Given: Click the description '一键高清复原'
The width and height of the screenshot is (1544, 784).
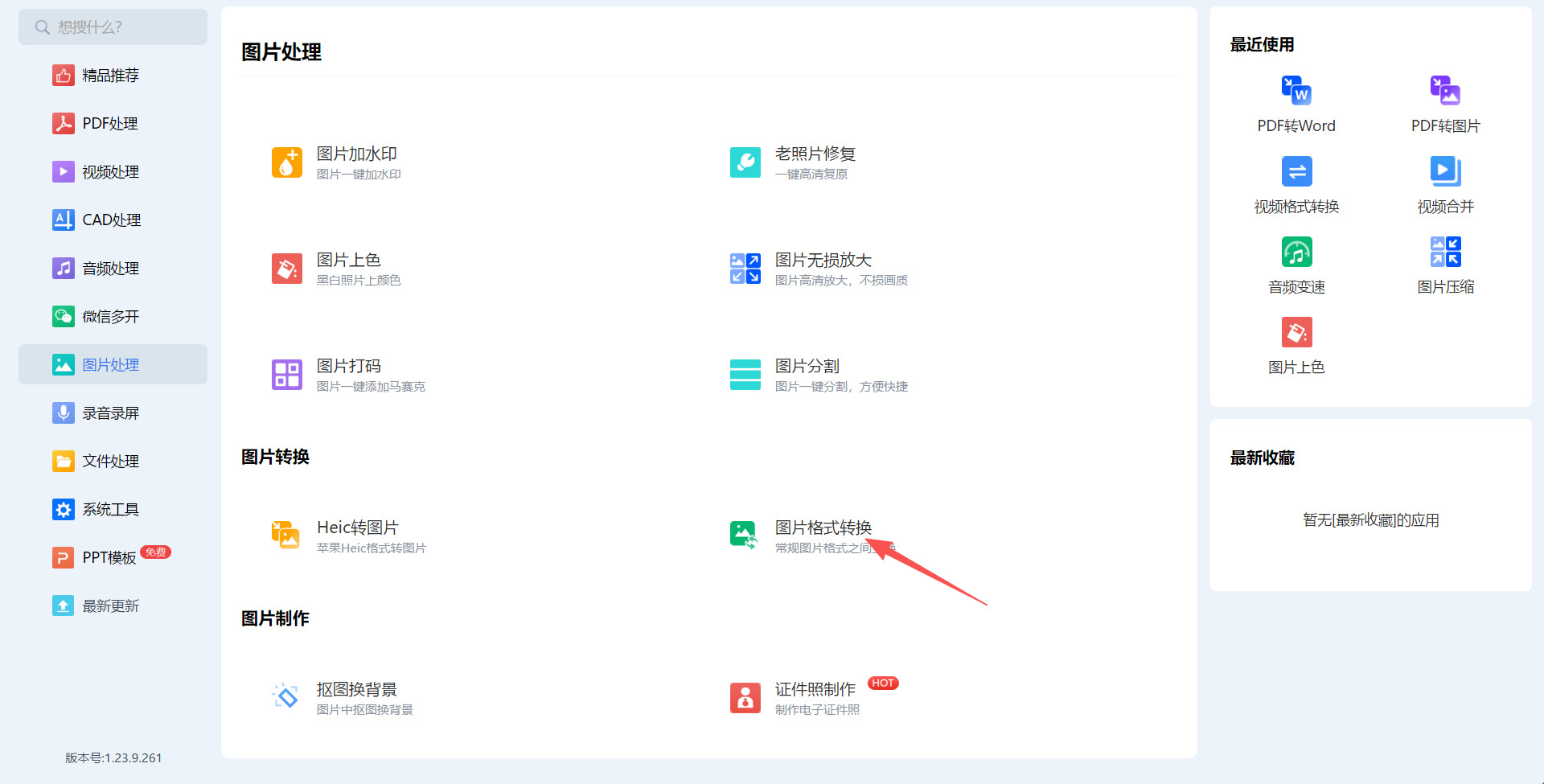Looking at the screenshot, I should [811, 174].
